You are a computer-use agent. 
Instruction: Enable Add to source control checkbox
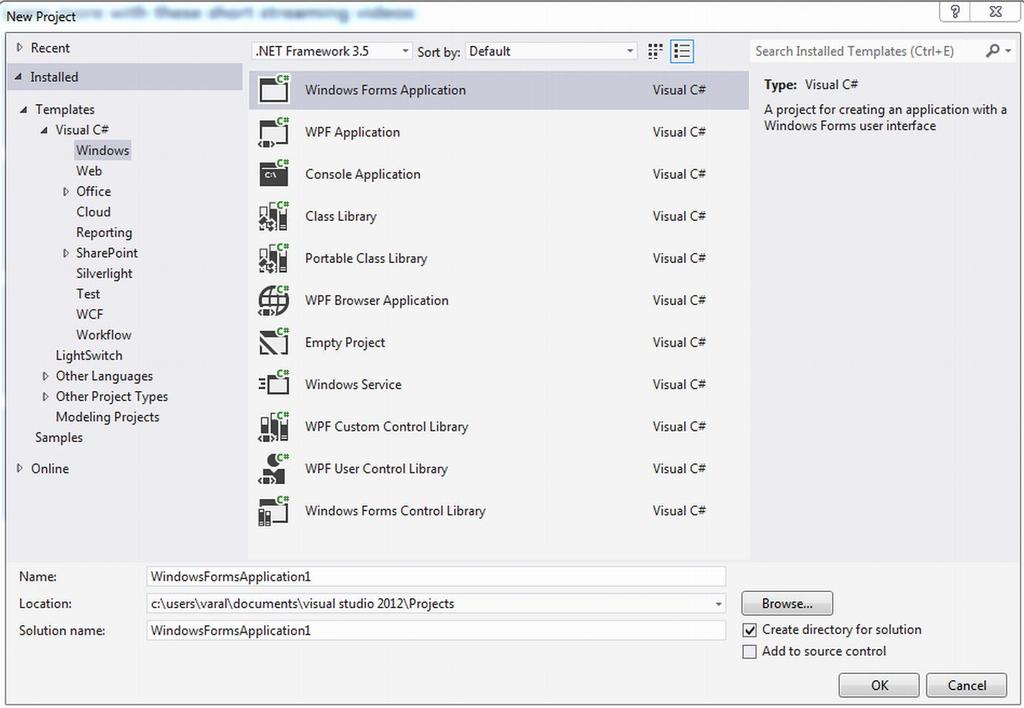750,652
